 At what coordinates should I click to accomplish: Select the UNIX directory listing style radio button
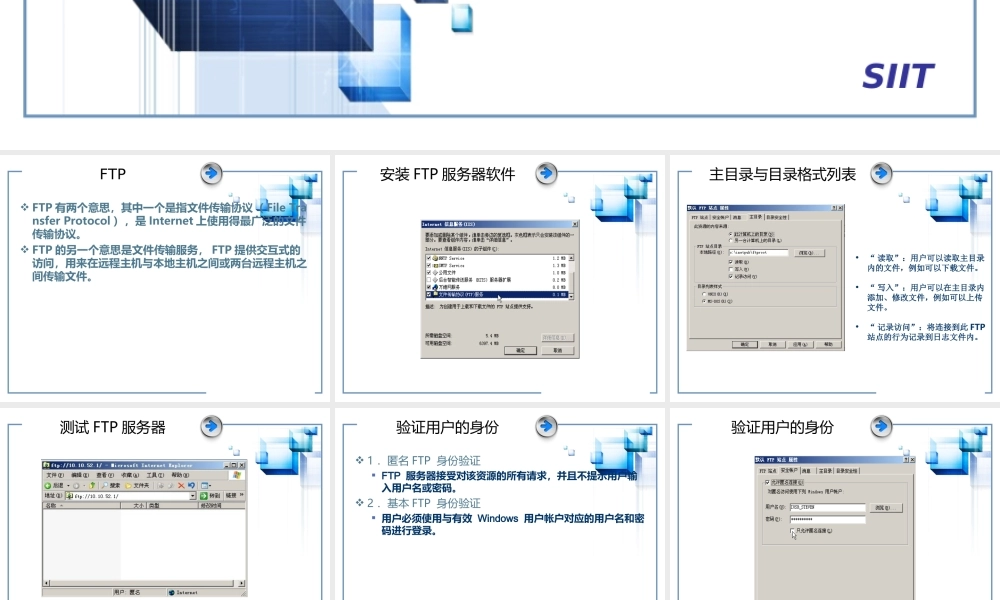[704, 294]
